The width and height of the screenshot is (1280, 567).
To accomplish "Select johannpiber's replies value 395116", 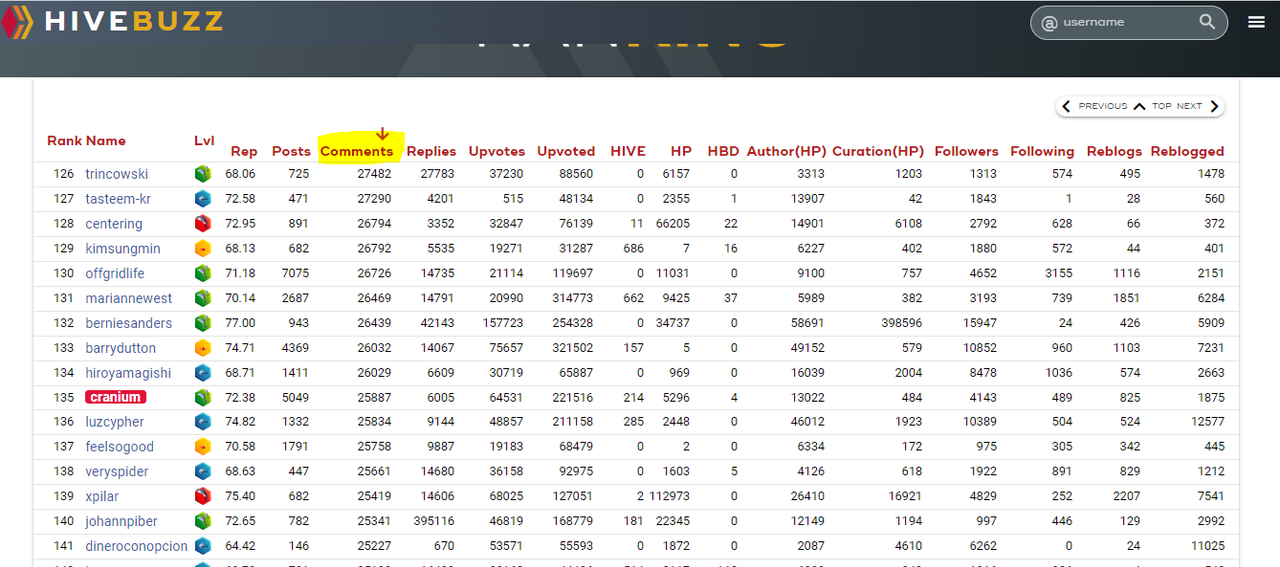I will point(433,521).
